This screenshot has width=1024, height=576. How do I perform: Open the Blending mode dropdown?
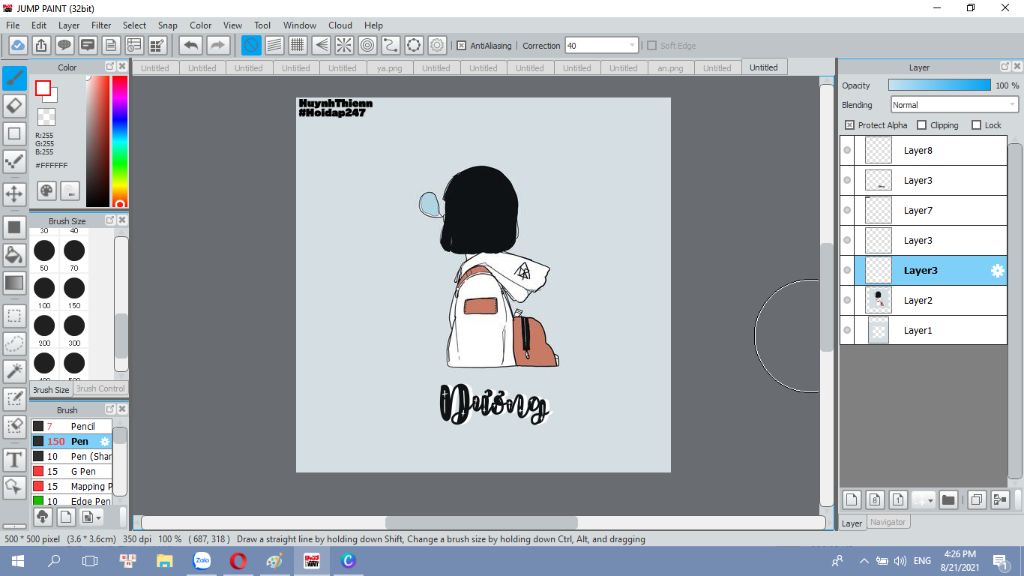click(954, 104)
